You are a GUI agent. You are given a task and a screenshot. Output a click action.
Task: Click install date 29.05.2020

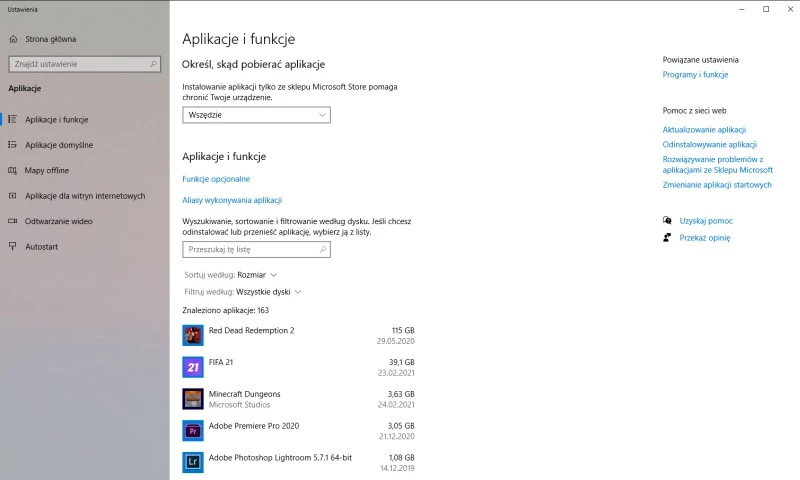(395, 341)
